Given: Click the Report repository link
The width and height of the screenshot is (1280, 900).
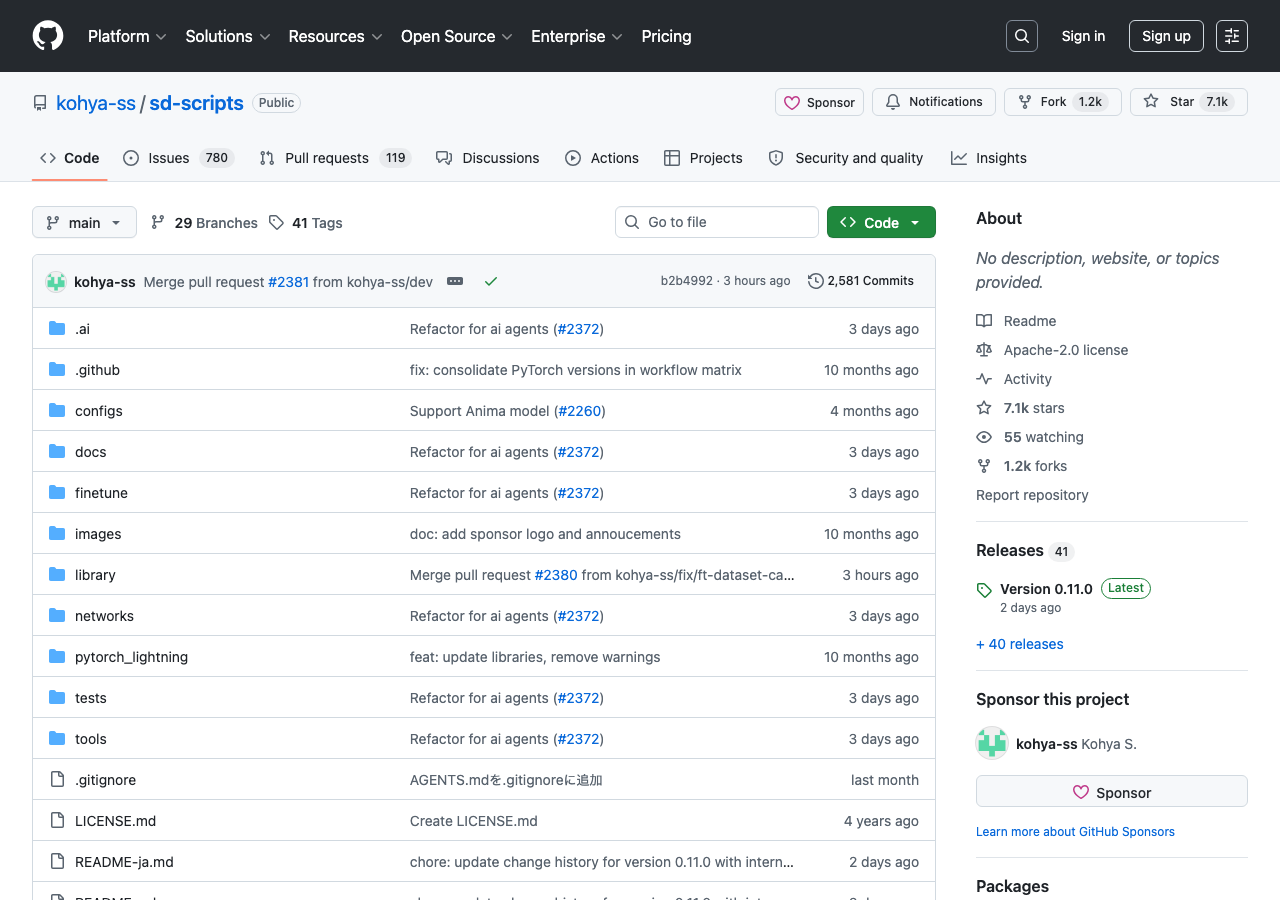Looking at the screenshot, I should (1032, 495).
